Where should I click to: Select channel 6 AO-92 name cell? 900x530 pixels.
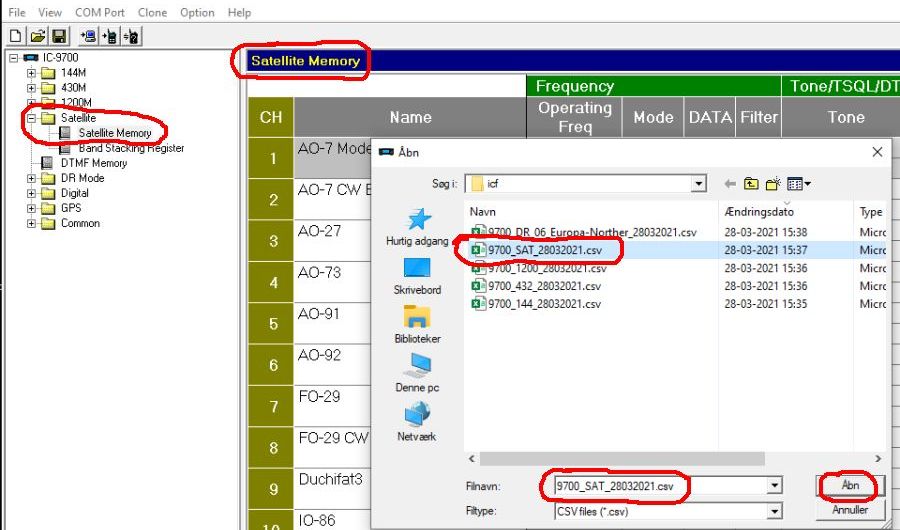332,365
